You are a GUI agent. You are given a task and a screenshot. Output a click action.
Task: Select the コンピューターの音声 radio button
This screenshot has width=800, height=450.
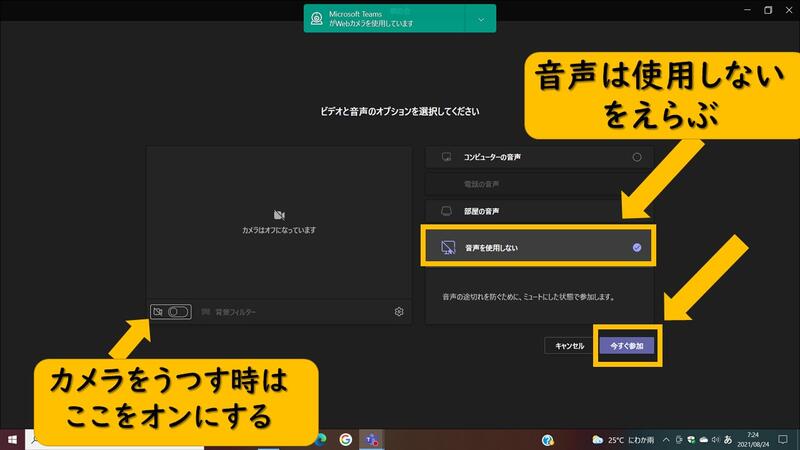[x=637, y=157]
